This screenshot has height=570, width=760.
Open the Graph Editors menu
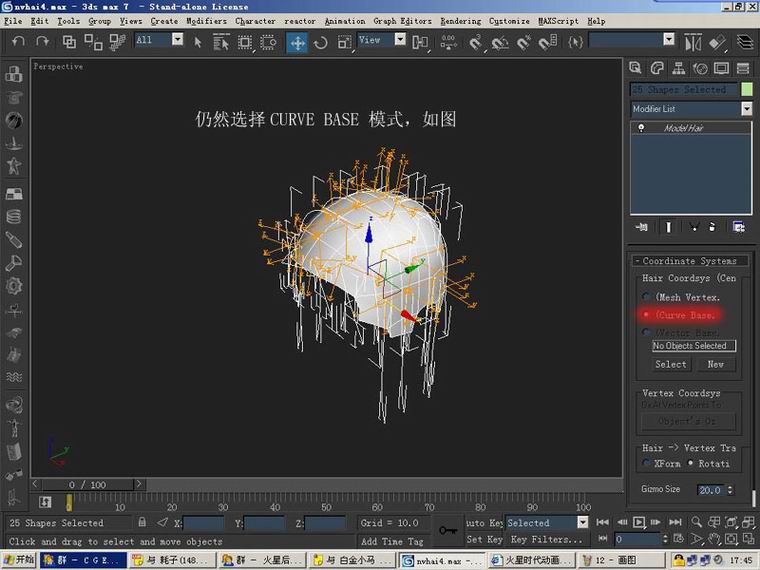402,21
